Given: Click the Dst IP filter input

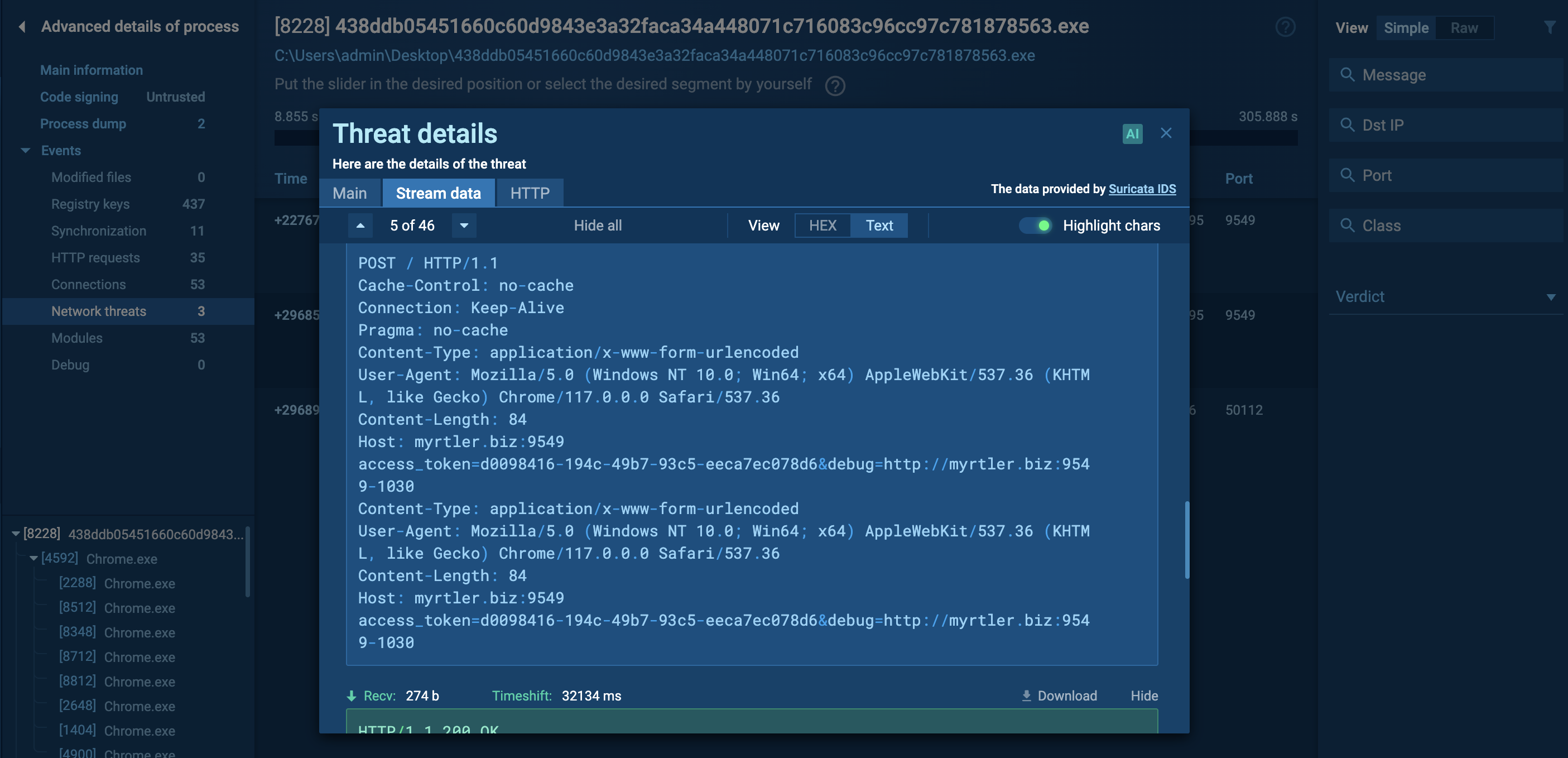Looking at the screenshot, I should tap(1446, 125).
